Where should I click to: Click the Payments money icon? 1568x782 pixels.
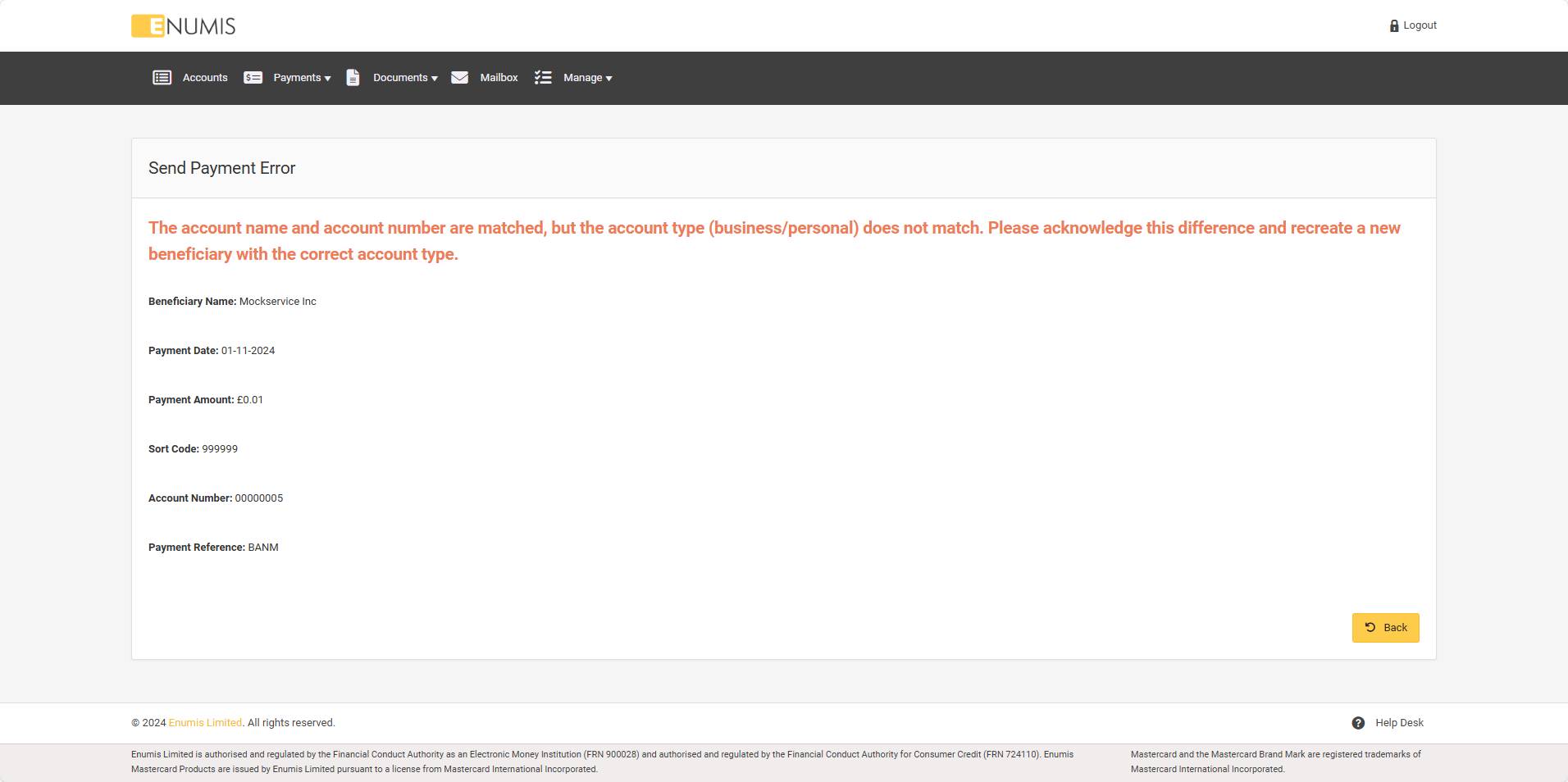pos(253,78)
